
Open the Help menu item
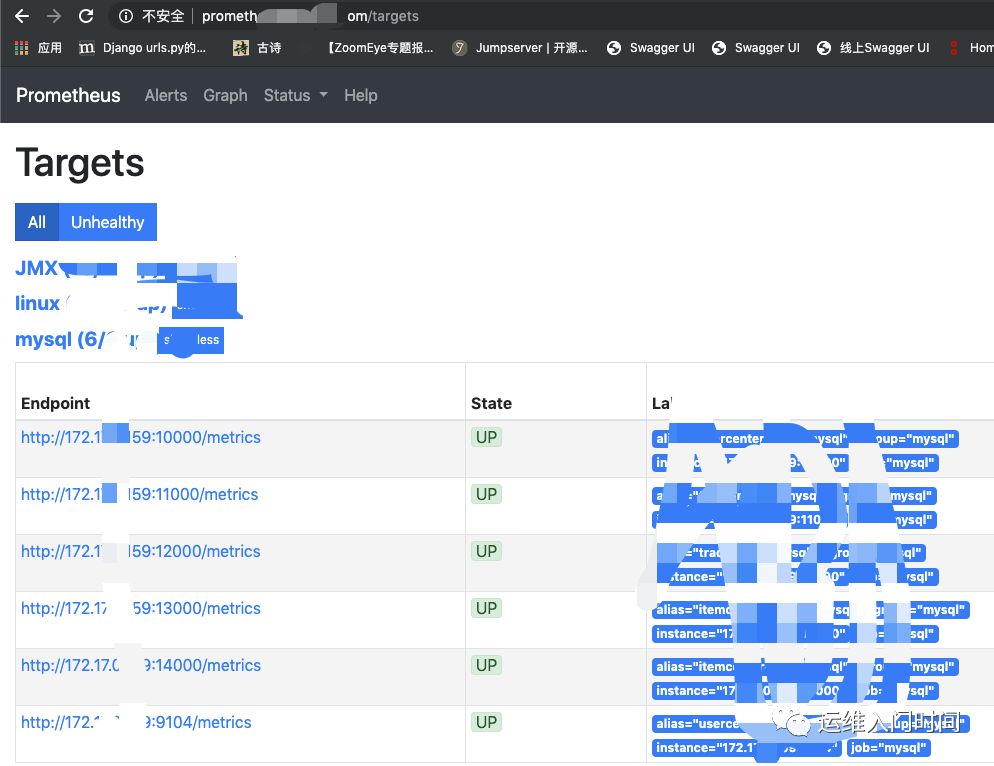[361, 95]
